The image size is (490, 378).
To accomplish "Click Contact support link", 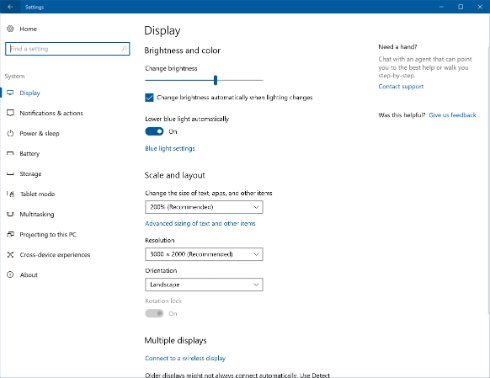I will pos(401,86).
